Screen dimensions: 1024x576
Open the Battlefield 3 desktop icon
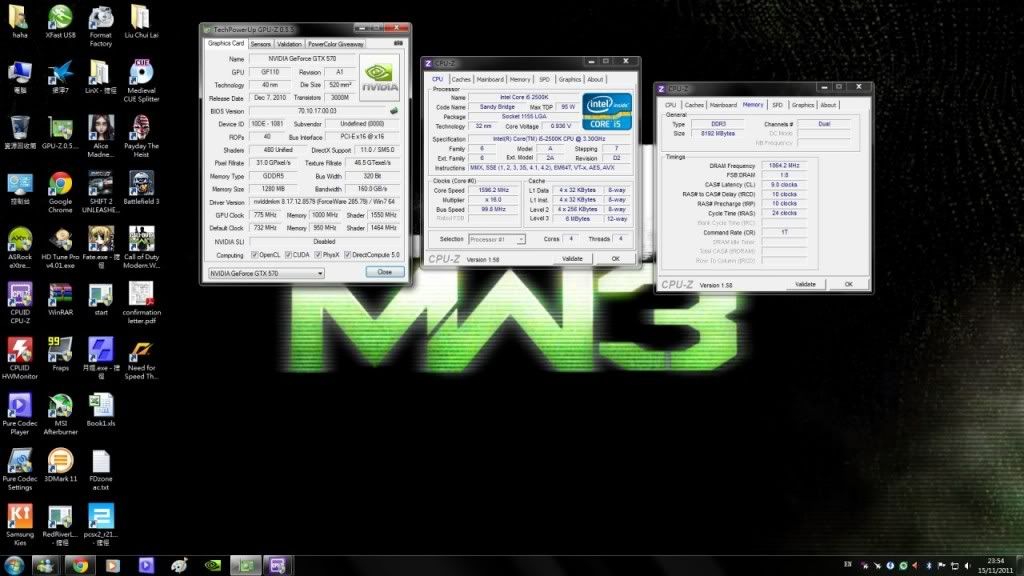141,185
